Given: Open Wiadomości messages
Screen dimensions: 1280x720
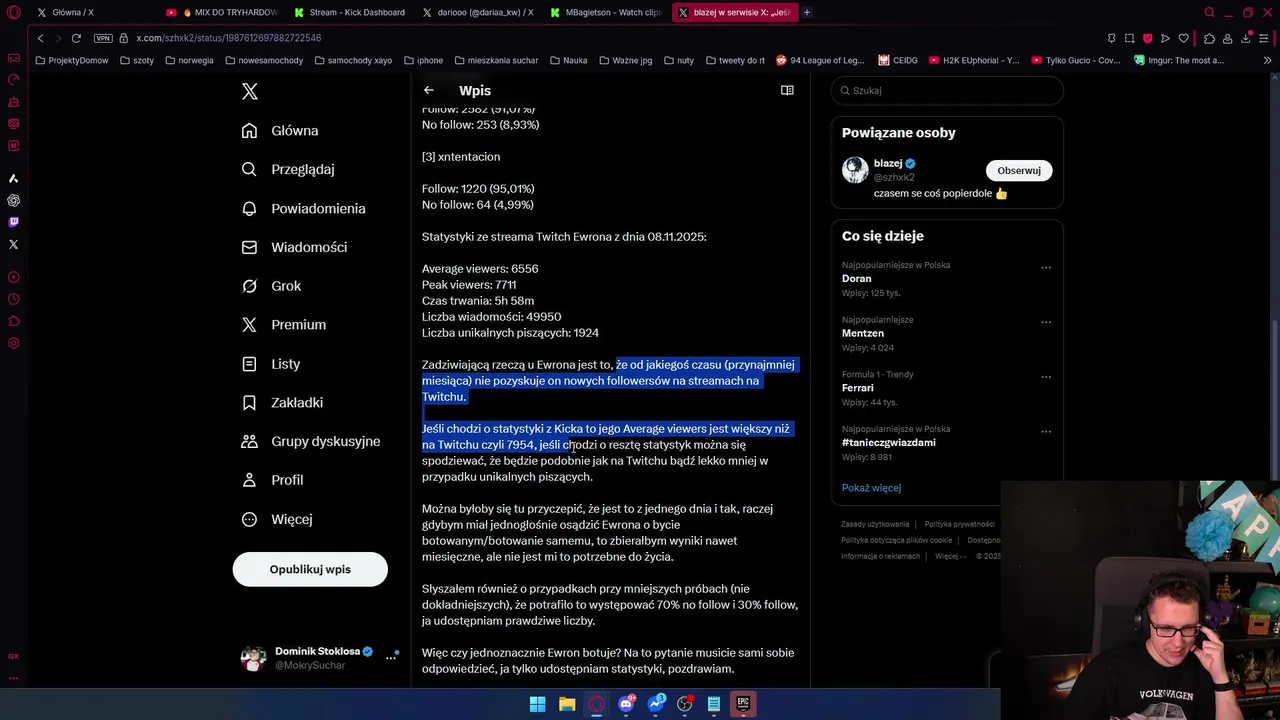Looking at the screenshot, I should pos(295,247).
